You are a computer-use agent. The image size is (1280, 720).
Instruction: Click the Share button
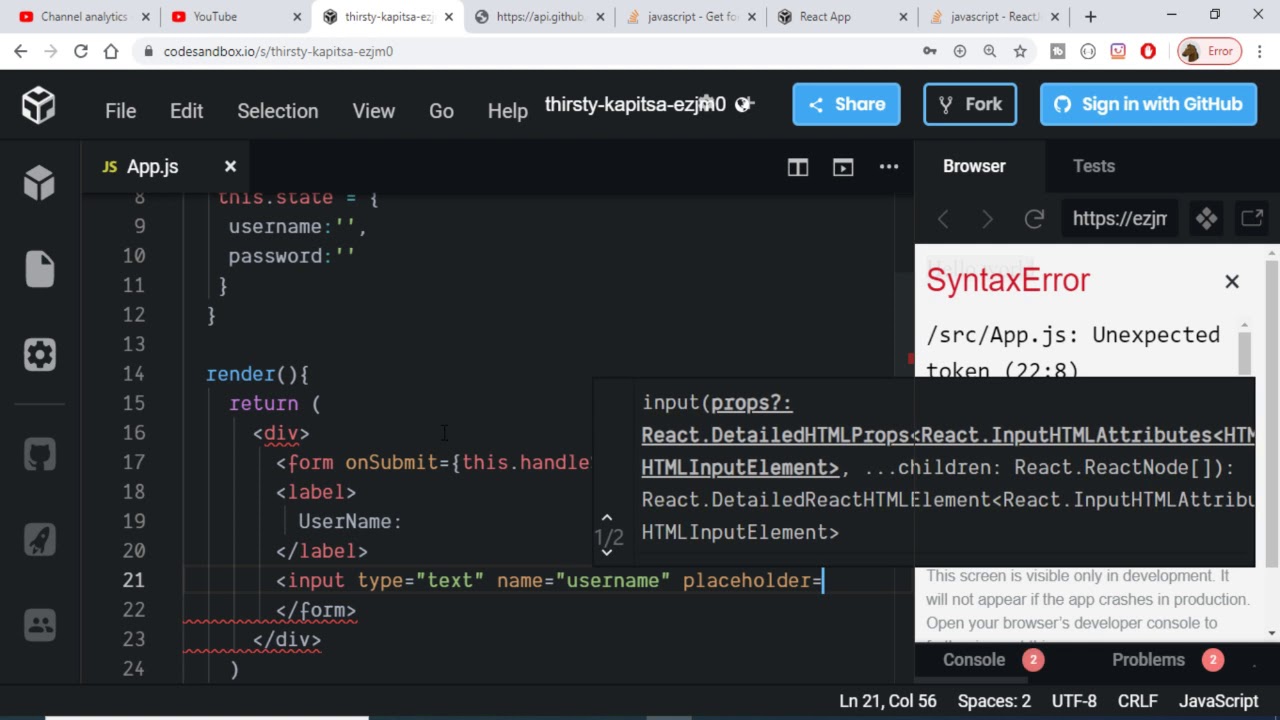point(846,104)
